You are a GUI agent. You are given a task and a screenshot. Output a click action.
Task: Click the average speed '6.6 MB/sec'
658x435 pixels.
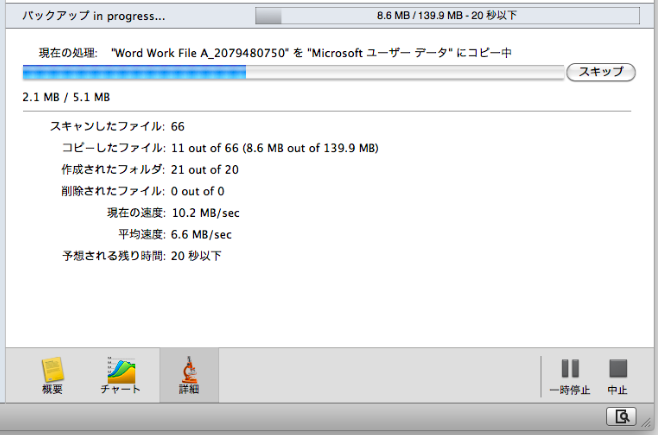click(x=201, y=234)
